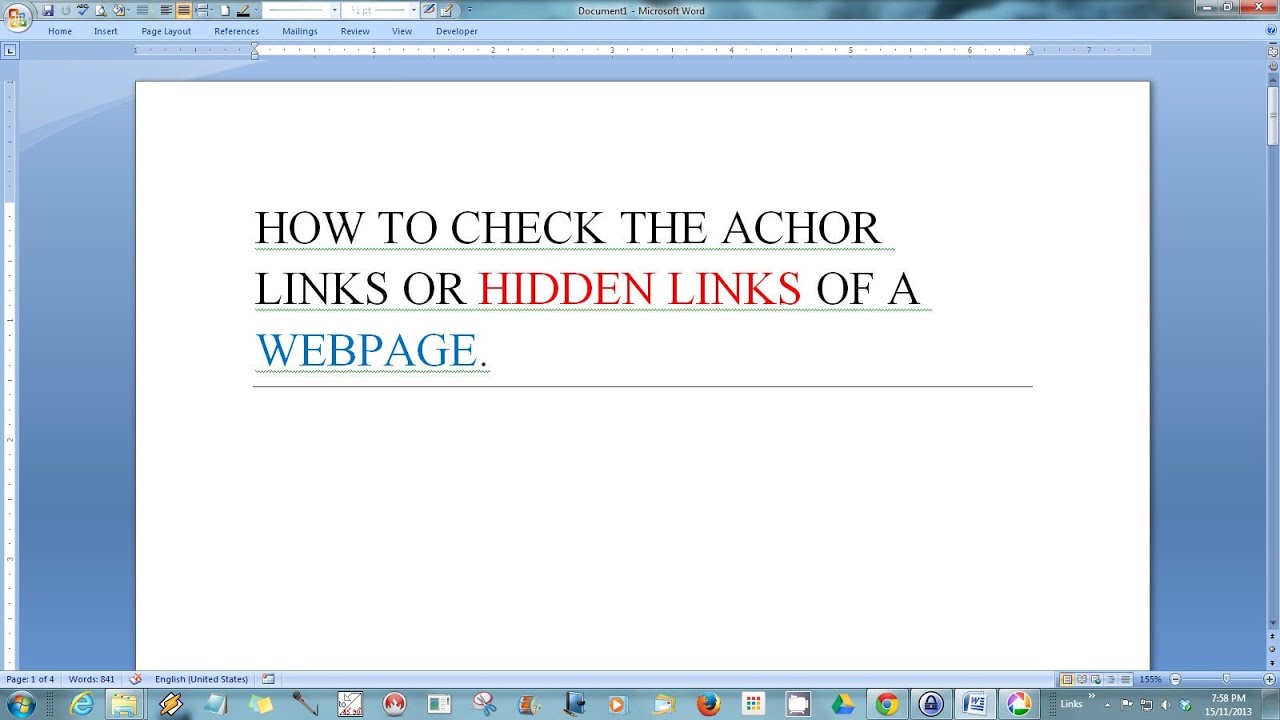Open the Home ribbon tab
The height and width of the screenshot is (720, 1280).
[x=60, y=31]
